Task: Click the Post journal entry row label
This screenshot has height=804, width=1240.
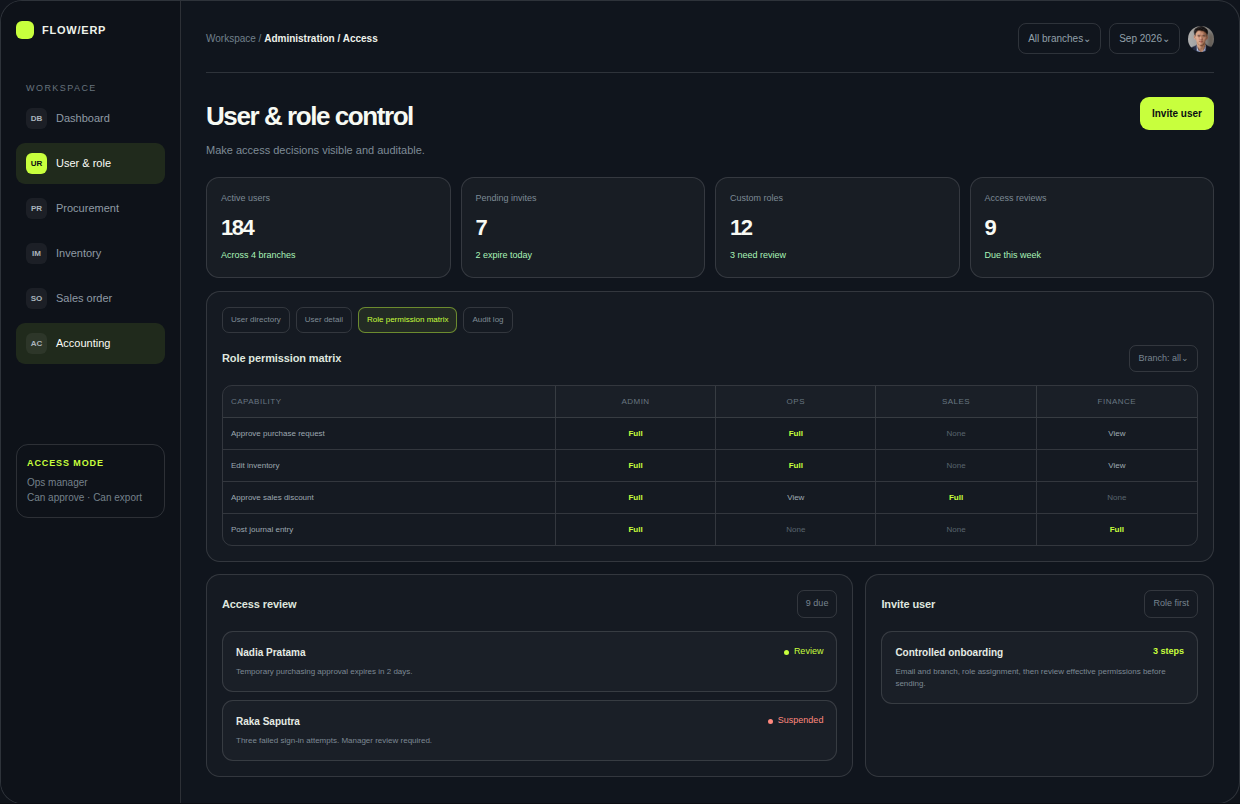Action: (x=262, y=529)
